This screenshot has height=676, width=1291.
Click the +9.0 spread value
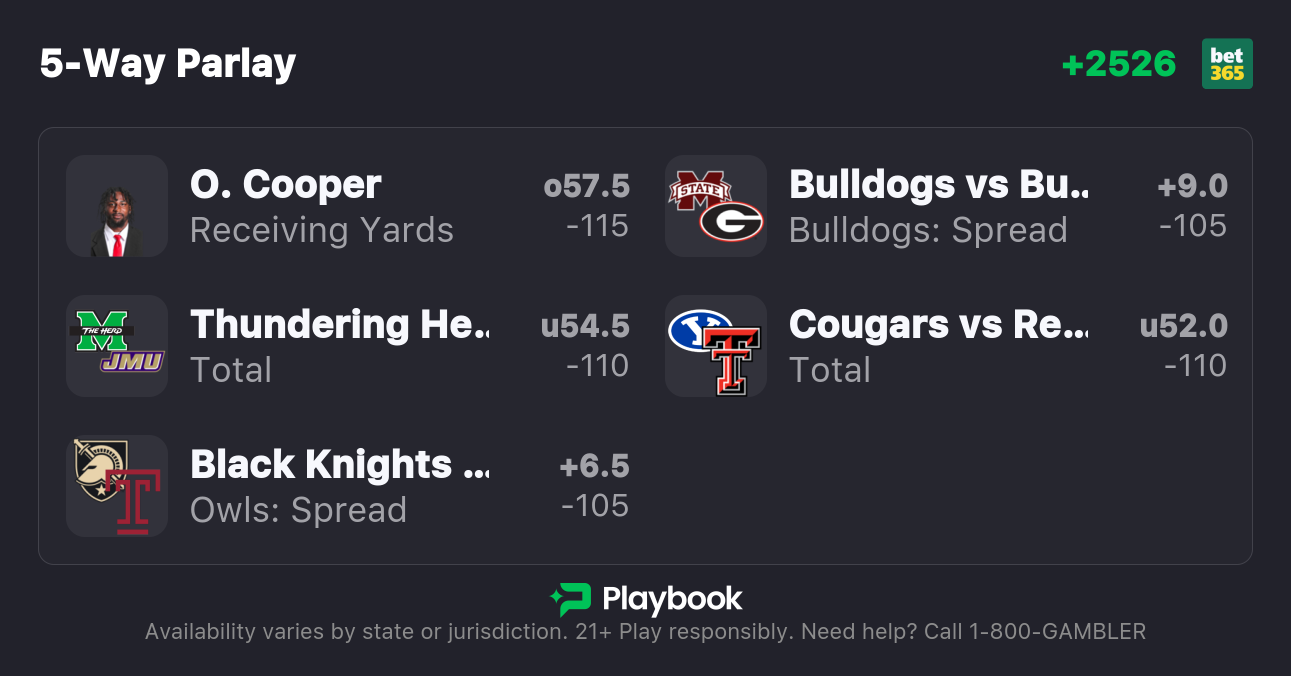[1192, 186]
